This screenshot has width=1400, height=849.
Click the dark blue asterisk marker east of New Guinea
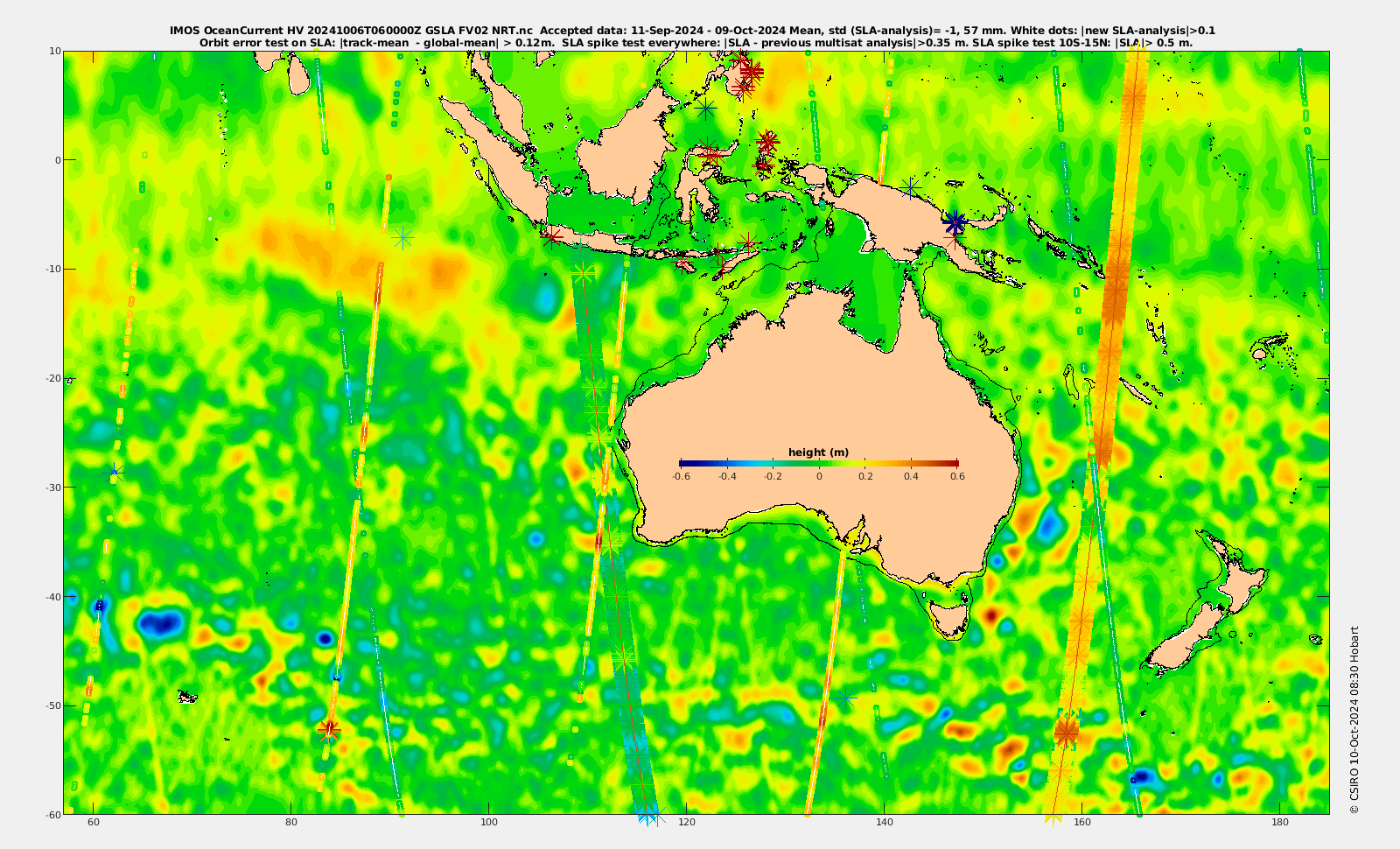pos(955,222)
